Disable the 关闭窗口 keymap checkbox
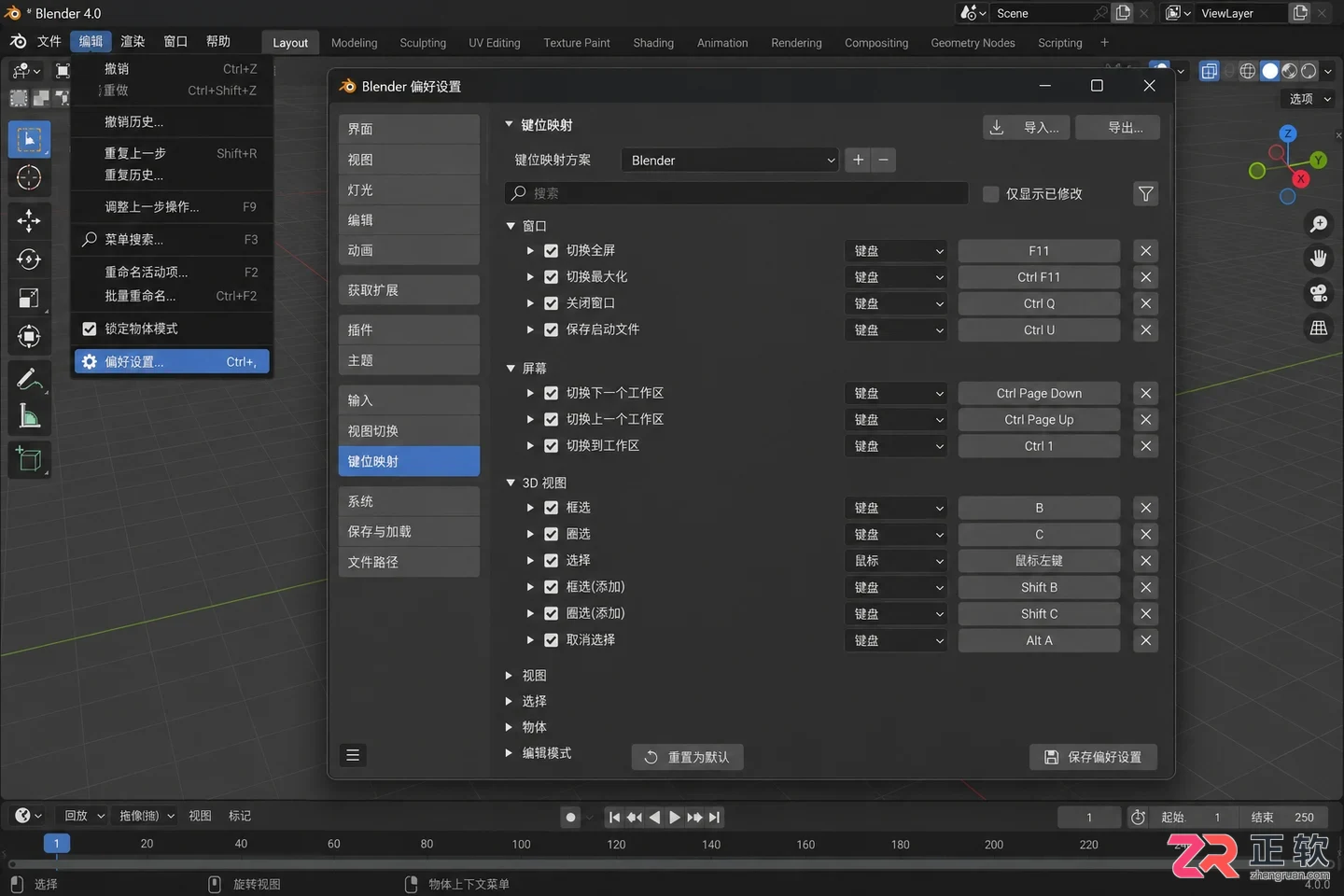 coord(551,303)
